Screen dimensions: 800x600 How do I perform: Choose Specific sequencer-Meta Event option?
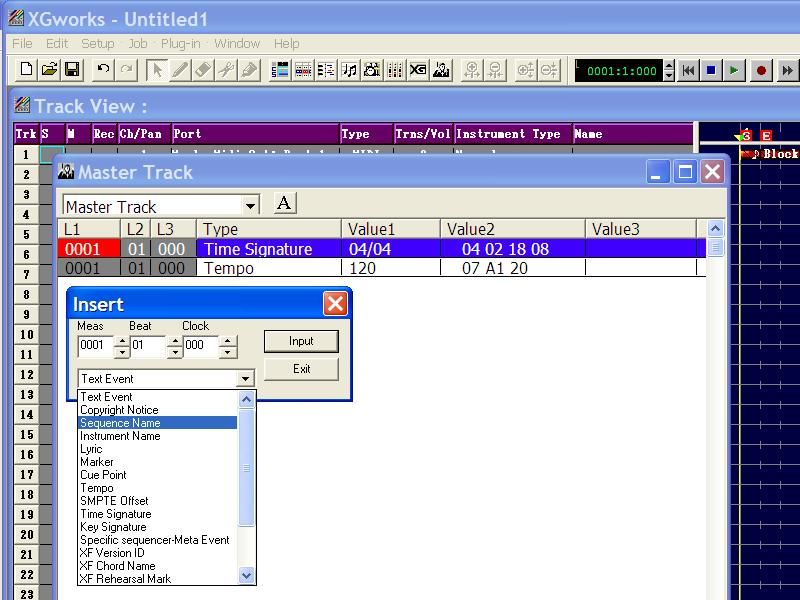pos(158,540)
